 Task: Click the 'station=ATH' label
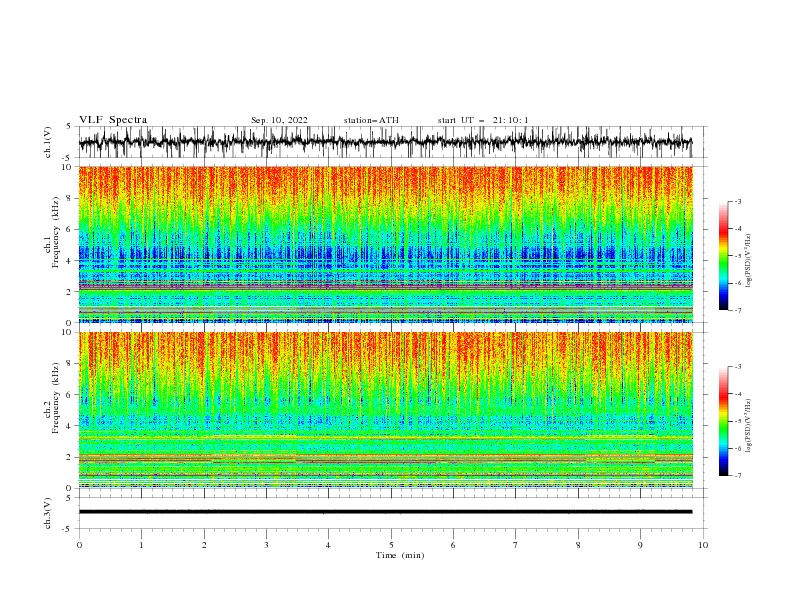[371, 120]
